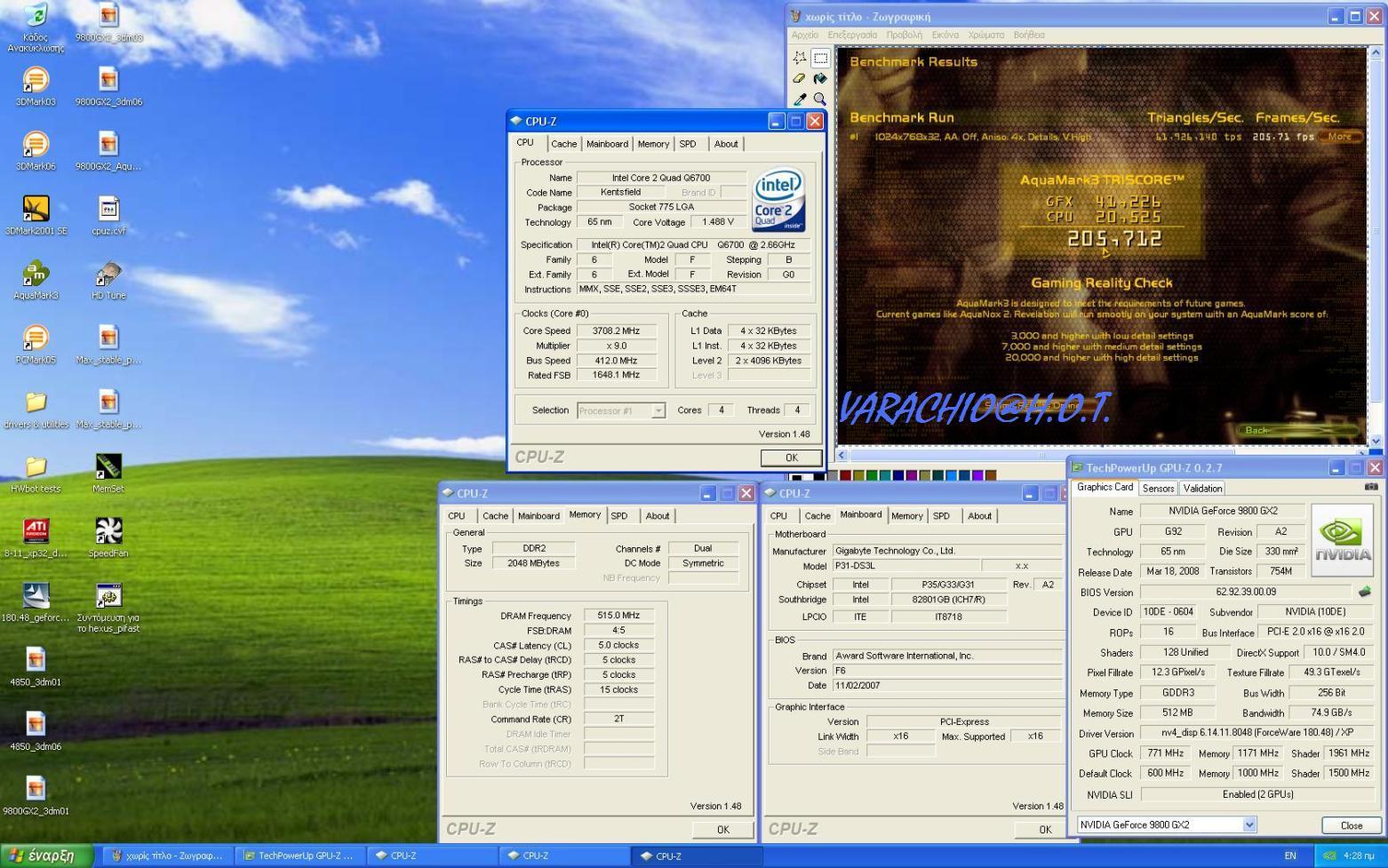Click the system tray clock showing 4:28

pos(1358,856)
